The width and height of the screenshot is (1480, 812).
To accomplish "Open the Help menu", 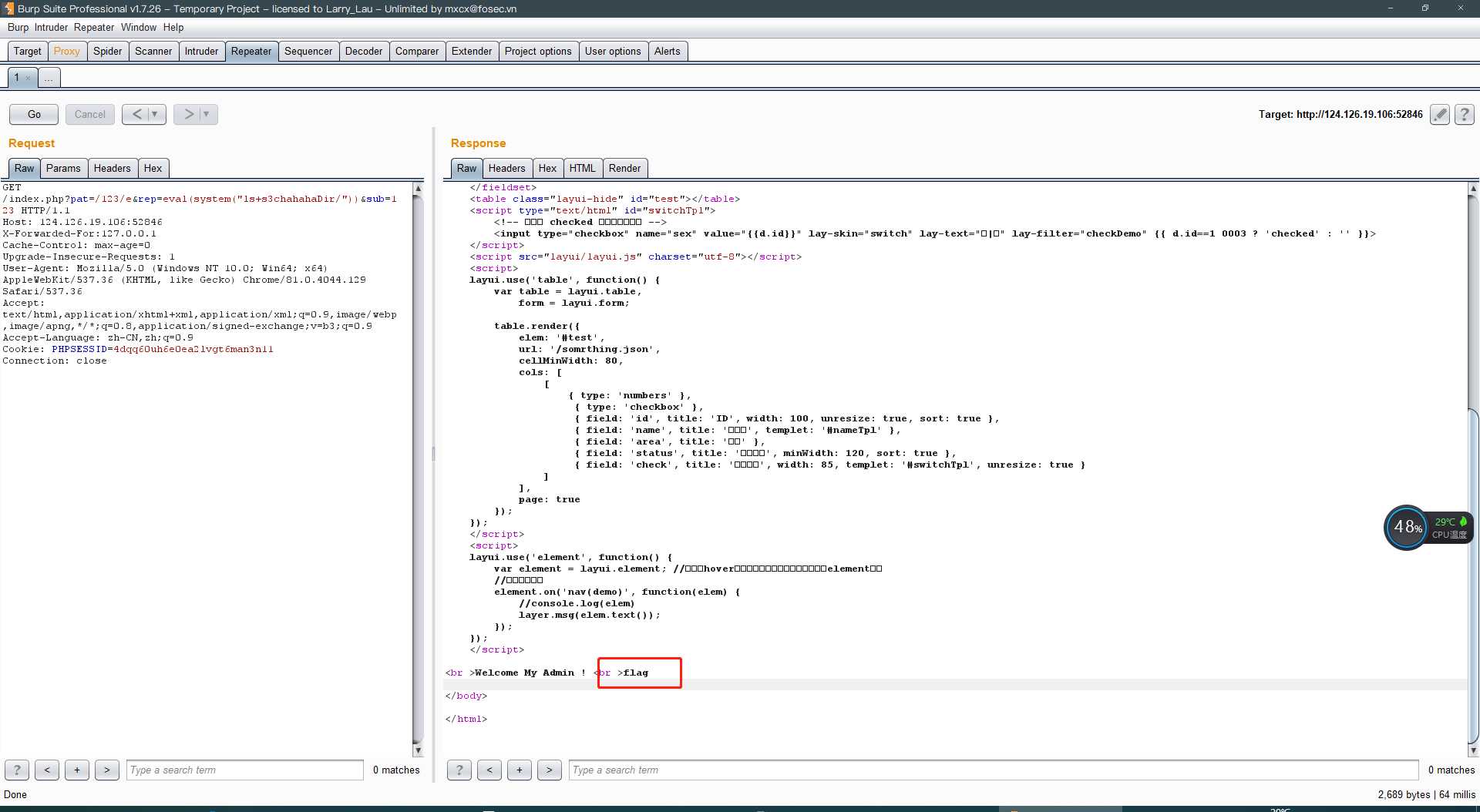I will (x=173, y=27).
